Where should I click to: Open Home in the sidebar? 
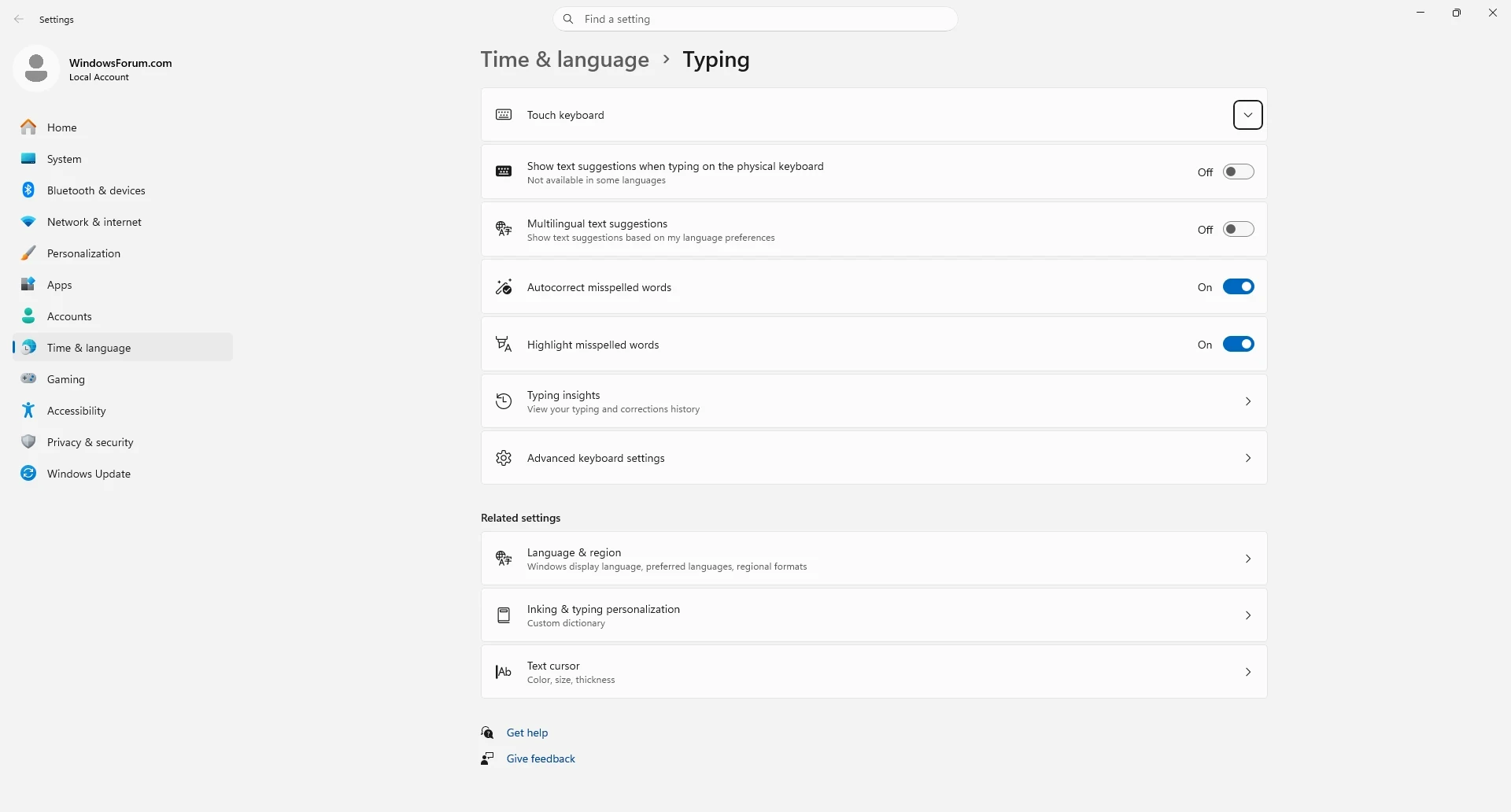pyautogui.click(x=123, y=127)
